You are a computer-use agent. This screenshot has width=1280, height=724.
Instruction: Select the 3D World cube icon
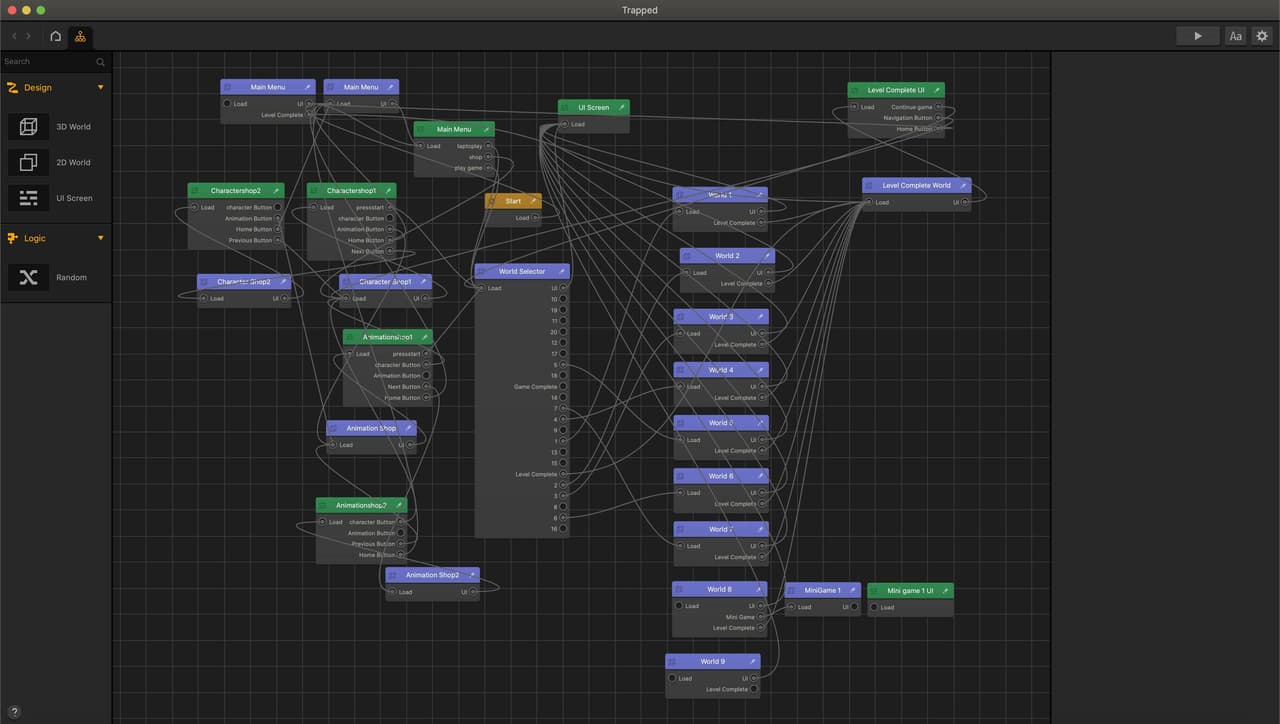(28, 127)
